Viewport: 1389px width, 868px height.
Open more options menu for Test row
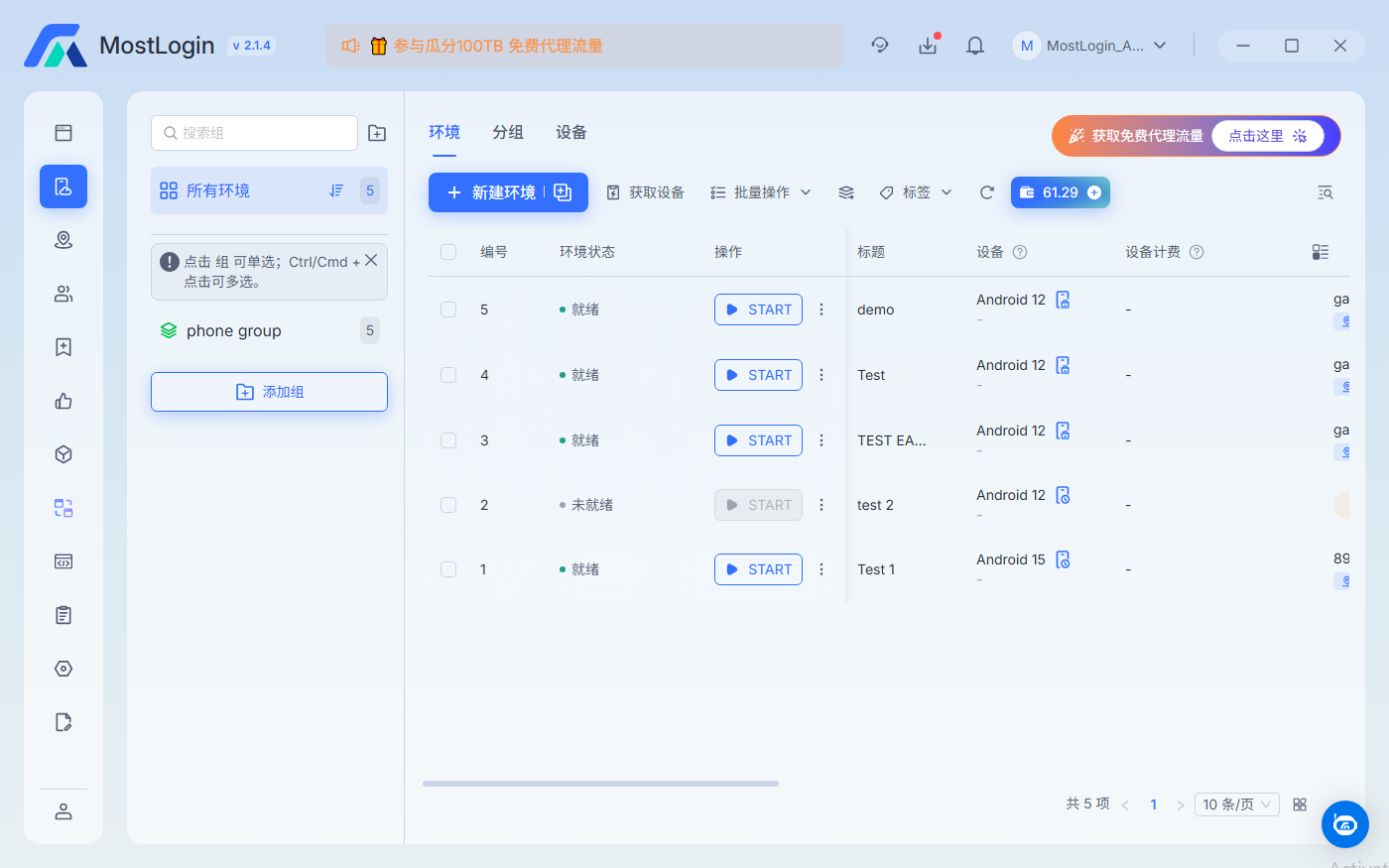click(x=821, y=375)
